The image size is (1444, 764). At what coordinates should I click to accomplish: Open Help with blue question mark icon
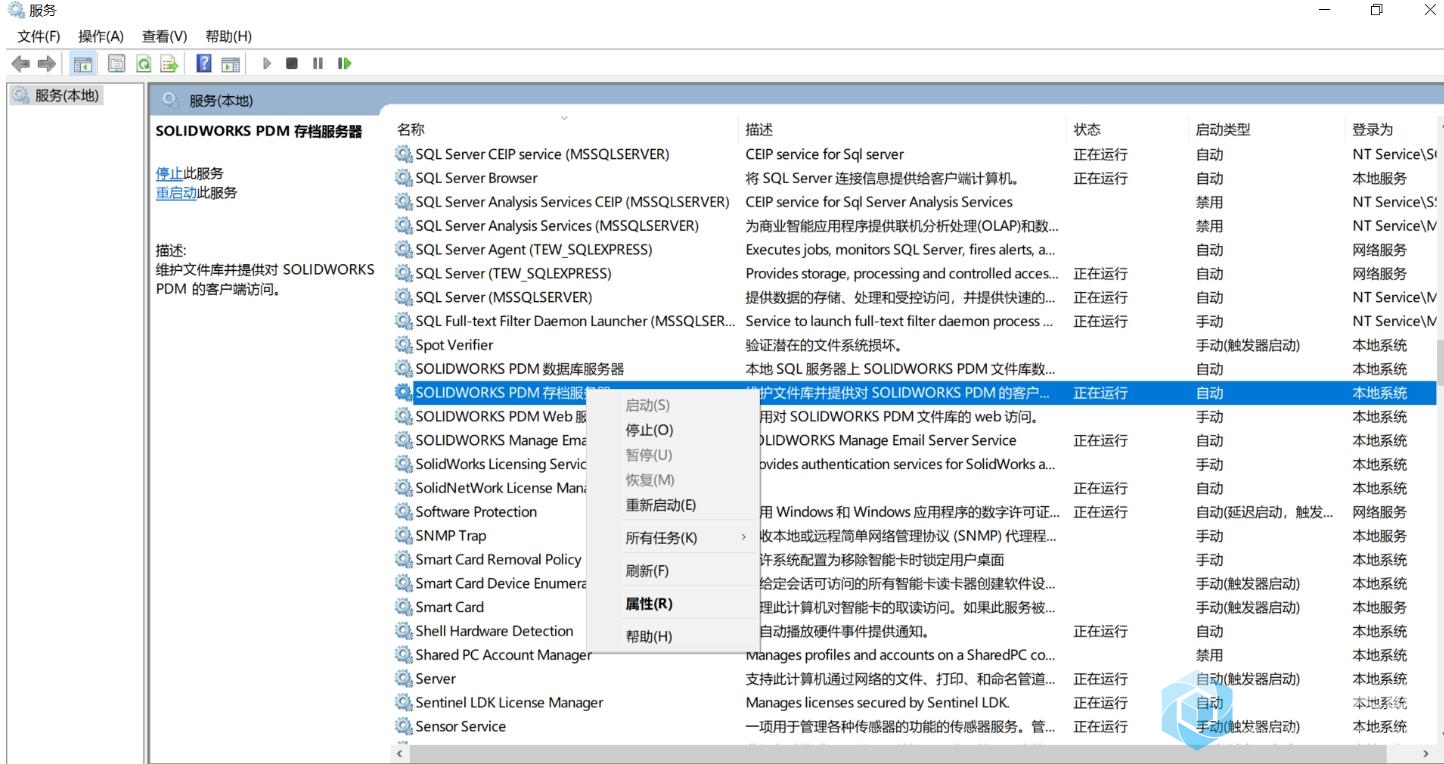pos(204,63)
